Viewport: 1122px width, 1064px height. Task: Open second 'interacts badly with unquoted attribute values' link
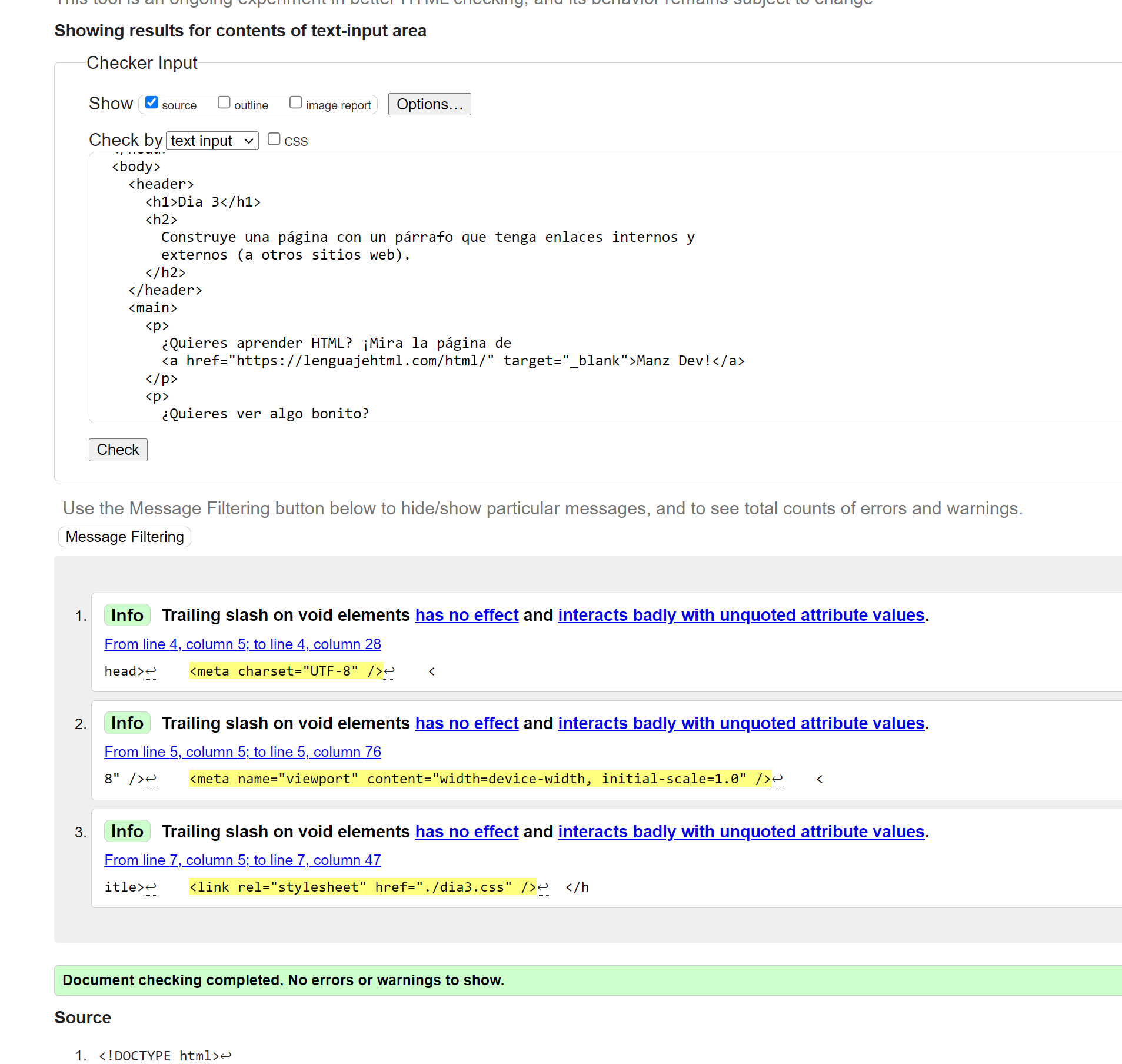tap(741, 724)
